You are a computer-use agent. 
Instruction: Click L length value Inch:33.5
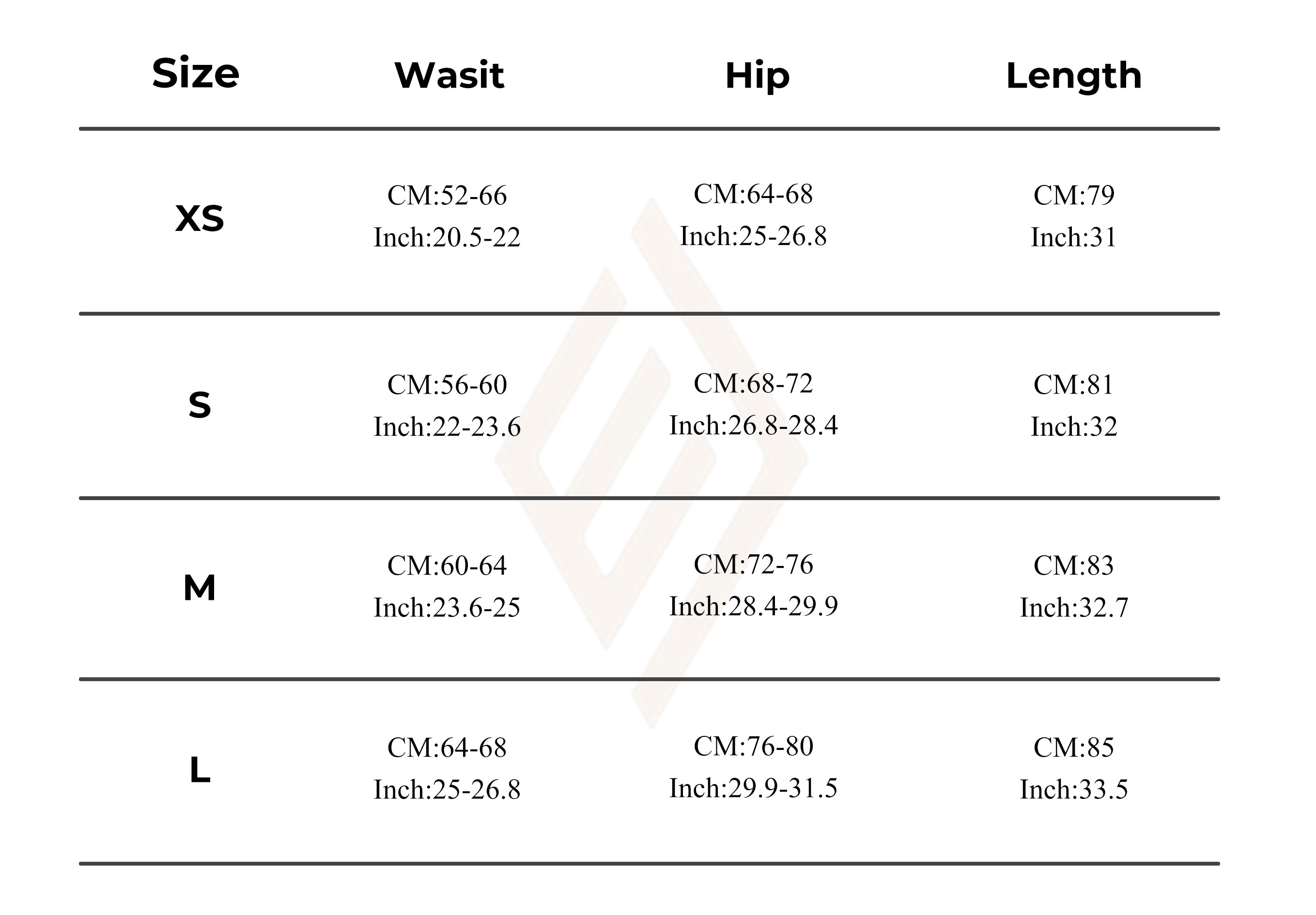tap(1073, 790)
